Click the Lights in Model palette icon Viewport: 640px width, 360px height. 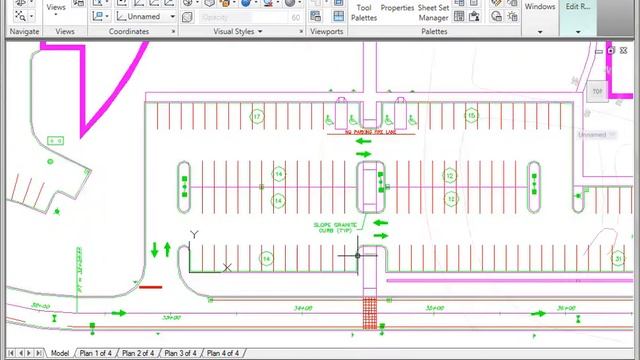click(512, 16)
